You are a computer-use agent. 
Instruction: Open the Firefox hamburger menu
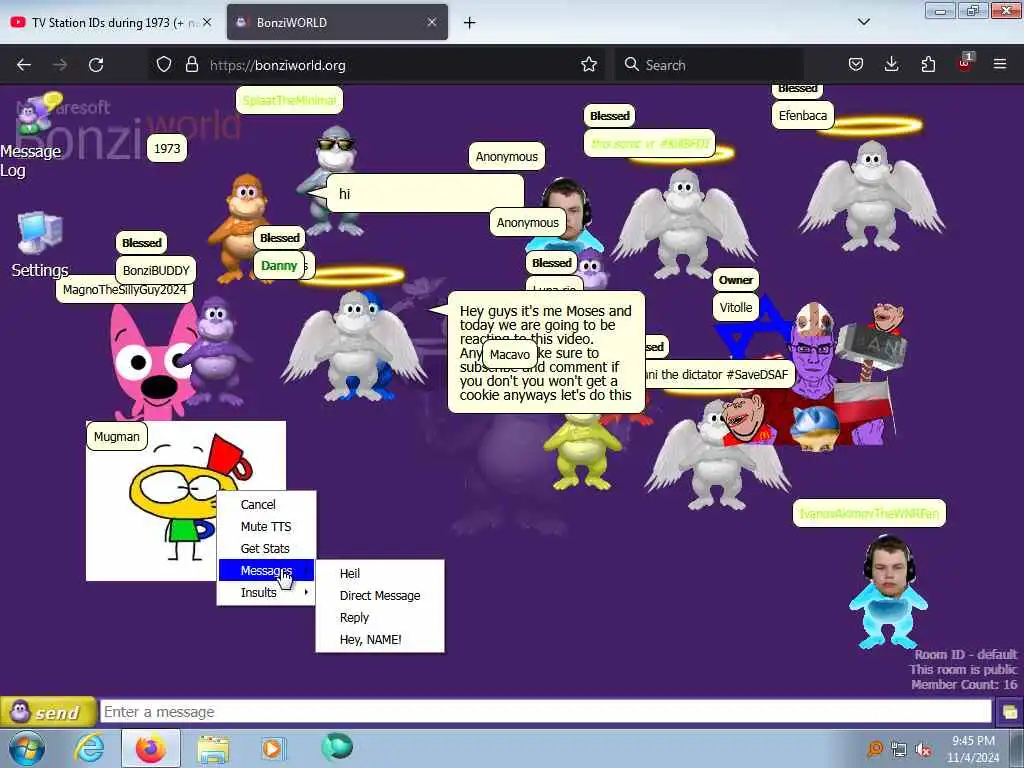(1000, 65)
